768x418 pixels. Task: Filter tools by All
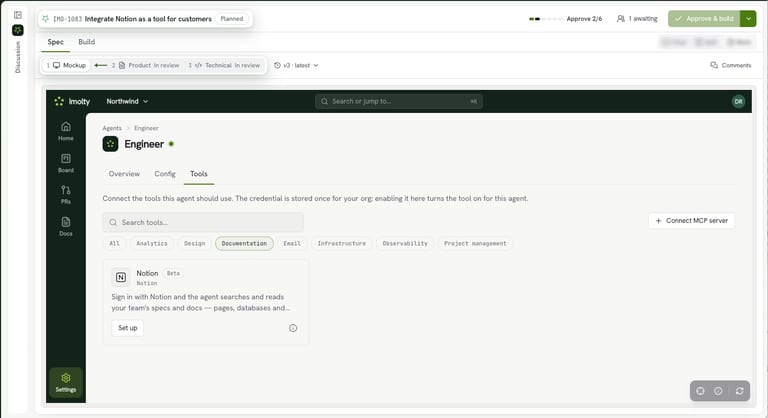114,244
